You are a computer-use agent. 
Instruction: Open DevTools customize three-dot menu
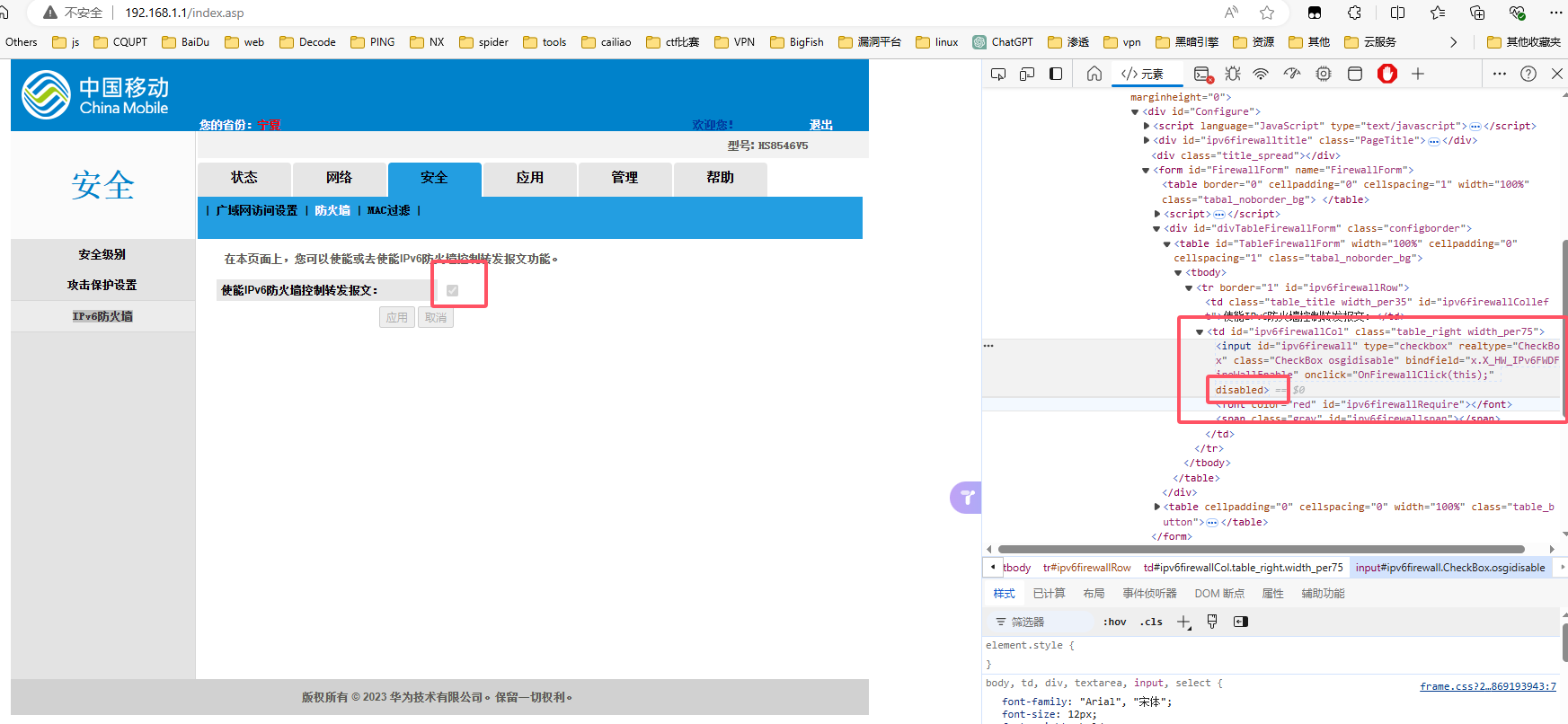[1500, 74]
